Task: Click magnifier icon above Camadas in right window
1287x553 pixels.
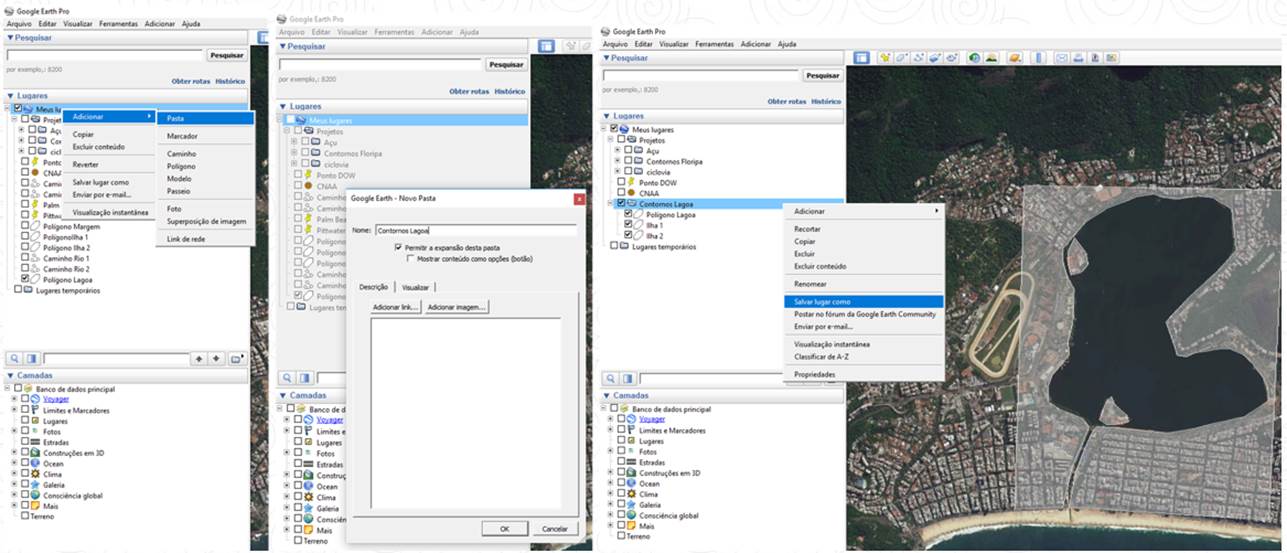Action: click(x=612, y=377)
